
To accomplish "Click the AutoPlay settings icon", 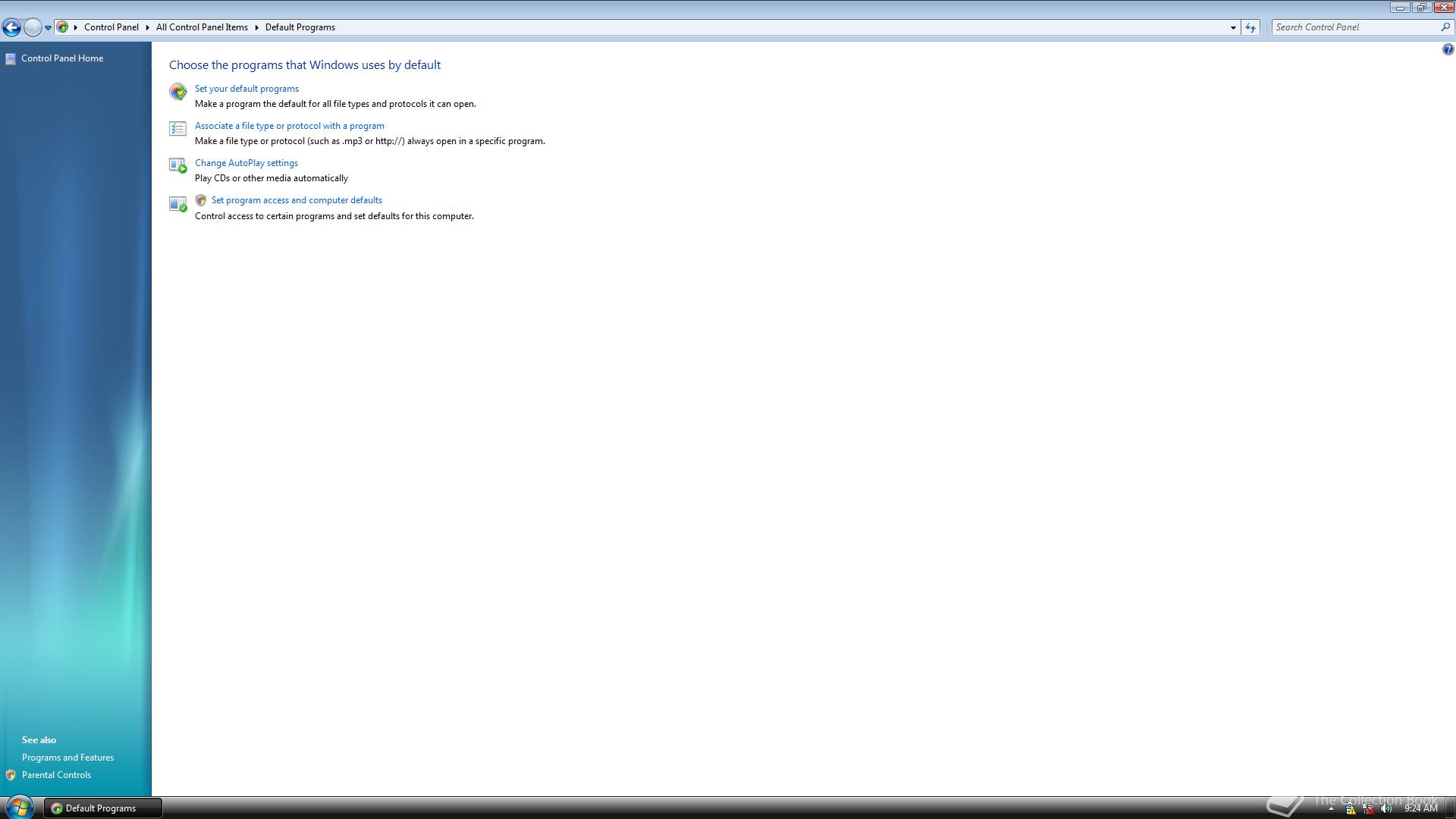I will coord(177,165).
